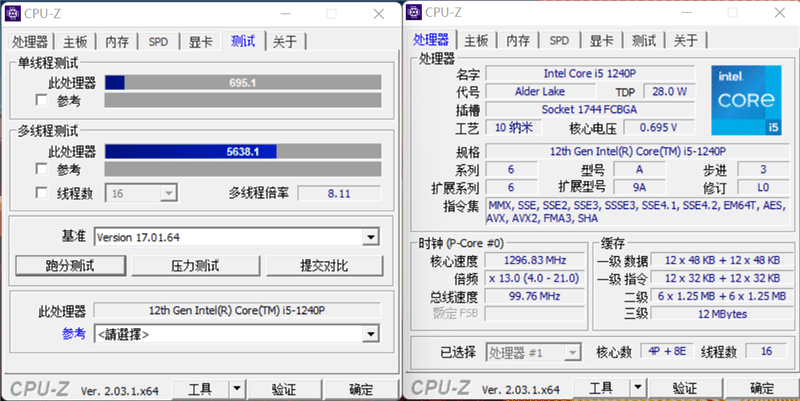Click the multi-thread score bar showing 5638.1

(243, 152)
